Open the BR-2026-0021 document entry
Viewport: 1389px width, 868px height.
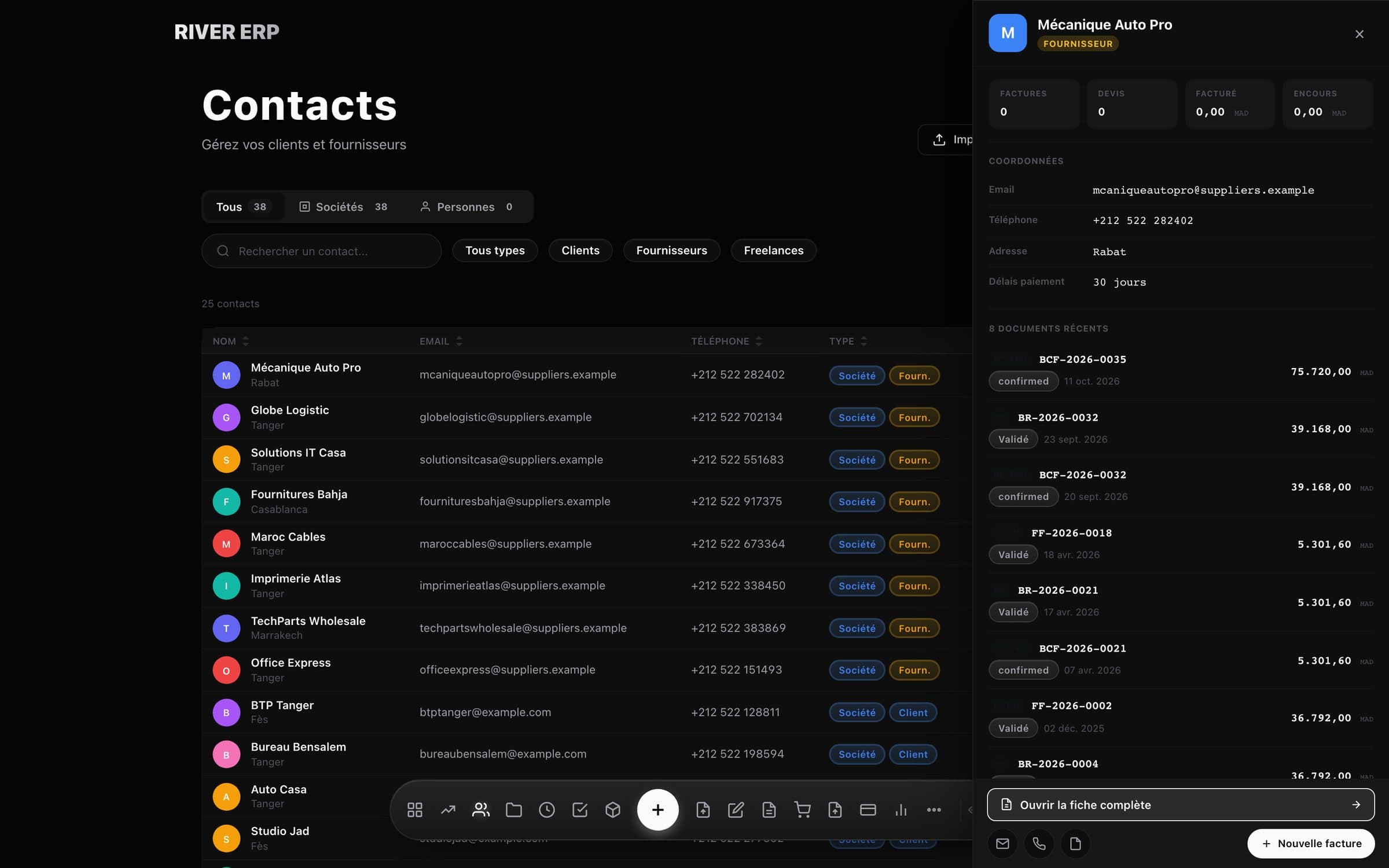pos(1181,602)
